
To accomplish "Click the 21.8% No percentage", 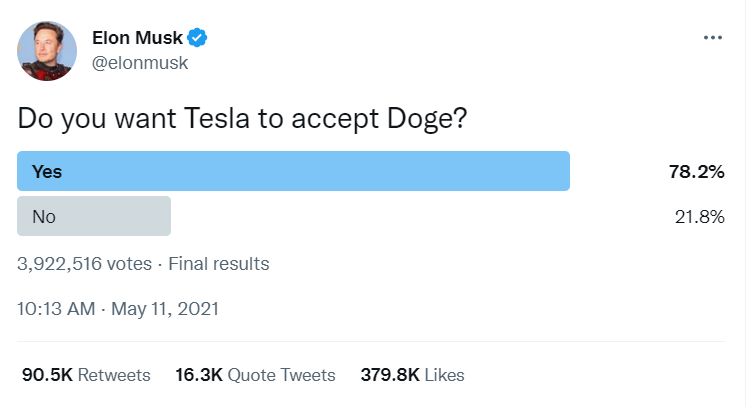I will point(699,217).
